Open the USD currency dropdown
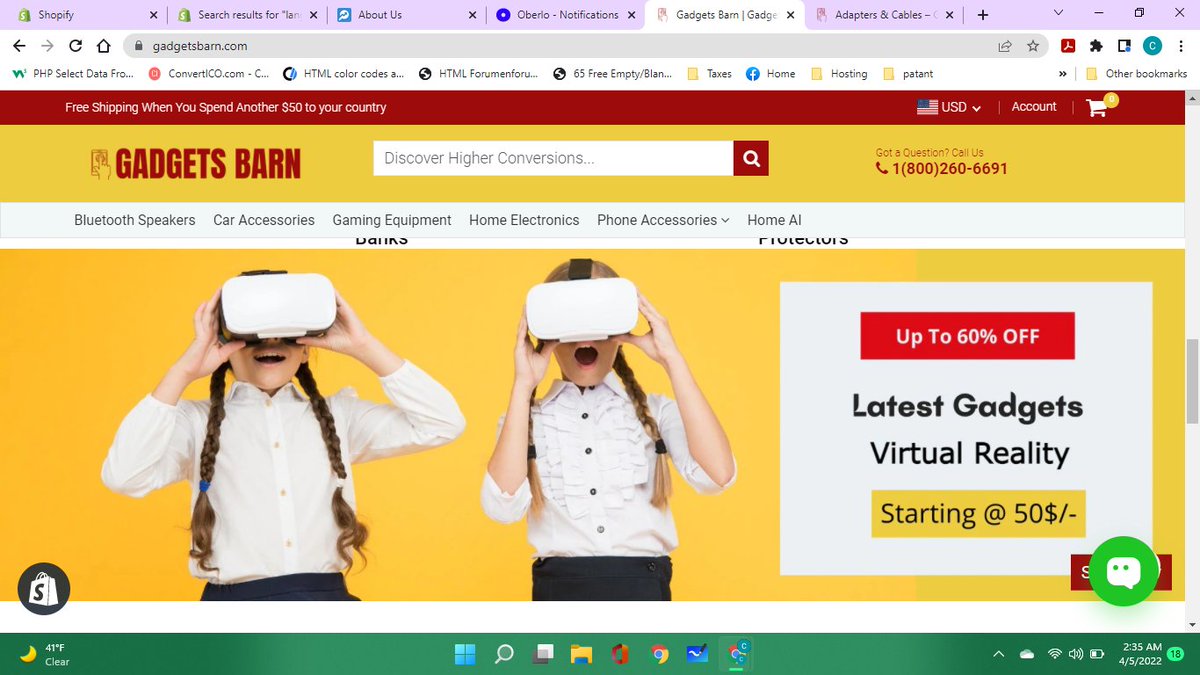Image resolution: width=1200 pixels, height=675 pixels. click(949, 107)
